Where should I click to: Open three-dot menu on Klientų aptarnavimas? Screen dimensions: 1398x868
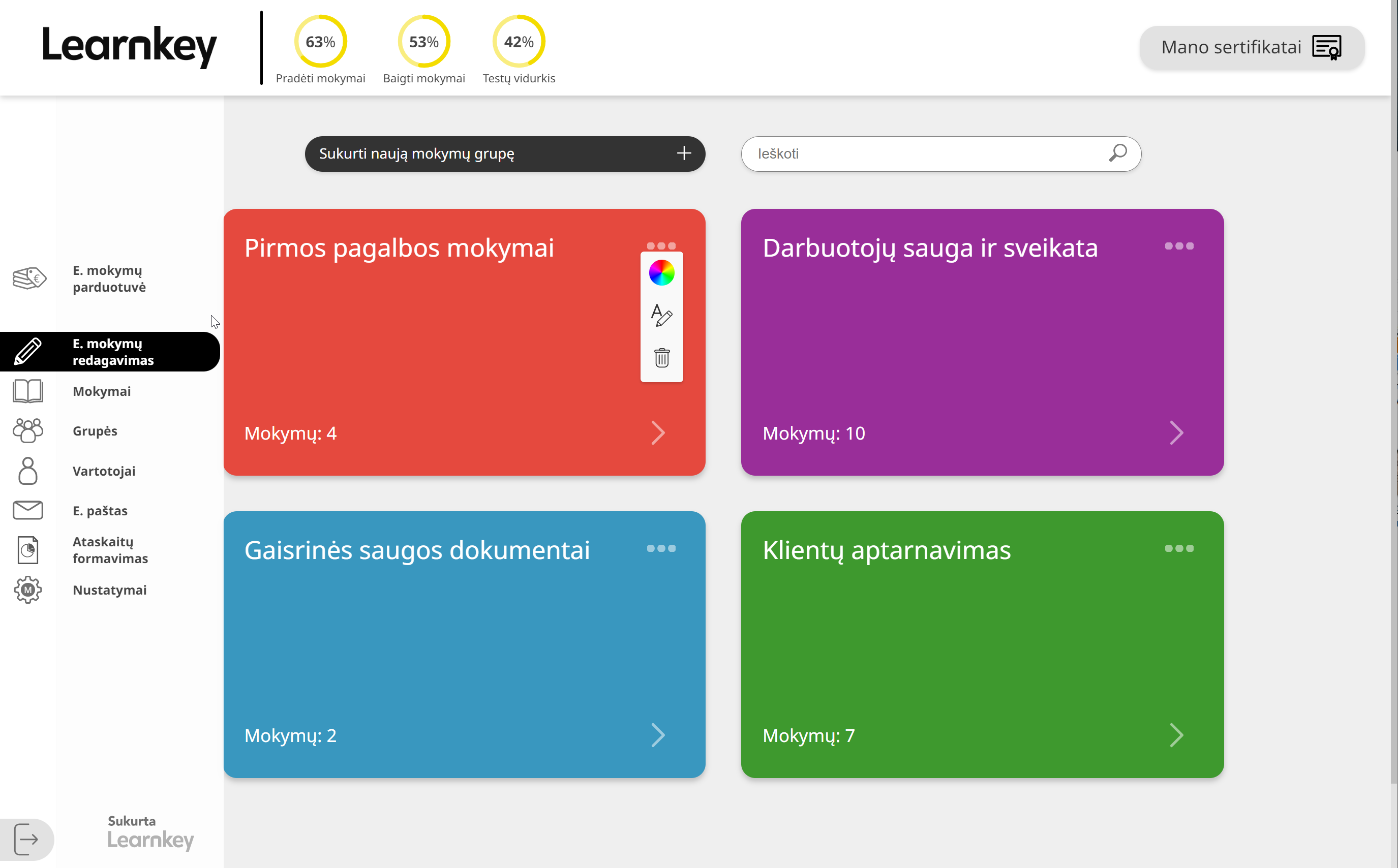[1179, 548]
